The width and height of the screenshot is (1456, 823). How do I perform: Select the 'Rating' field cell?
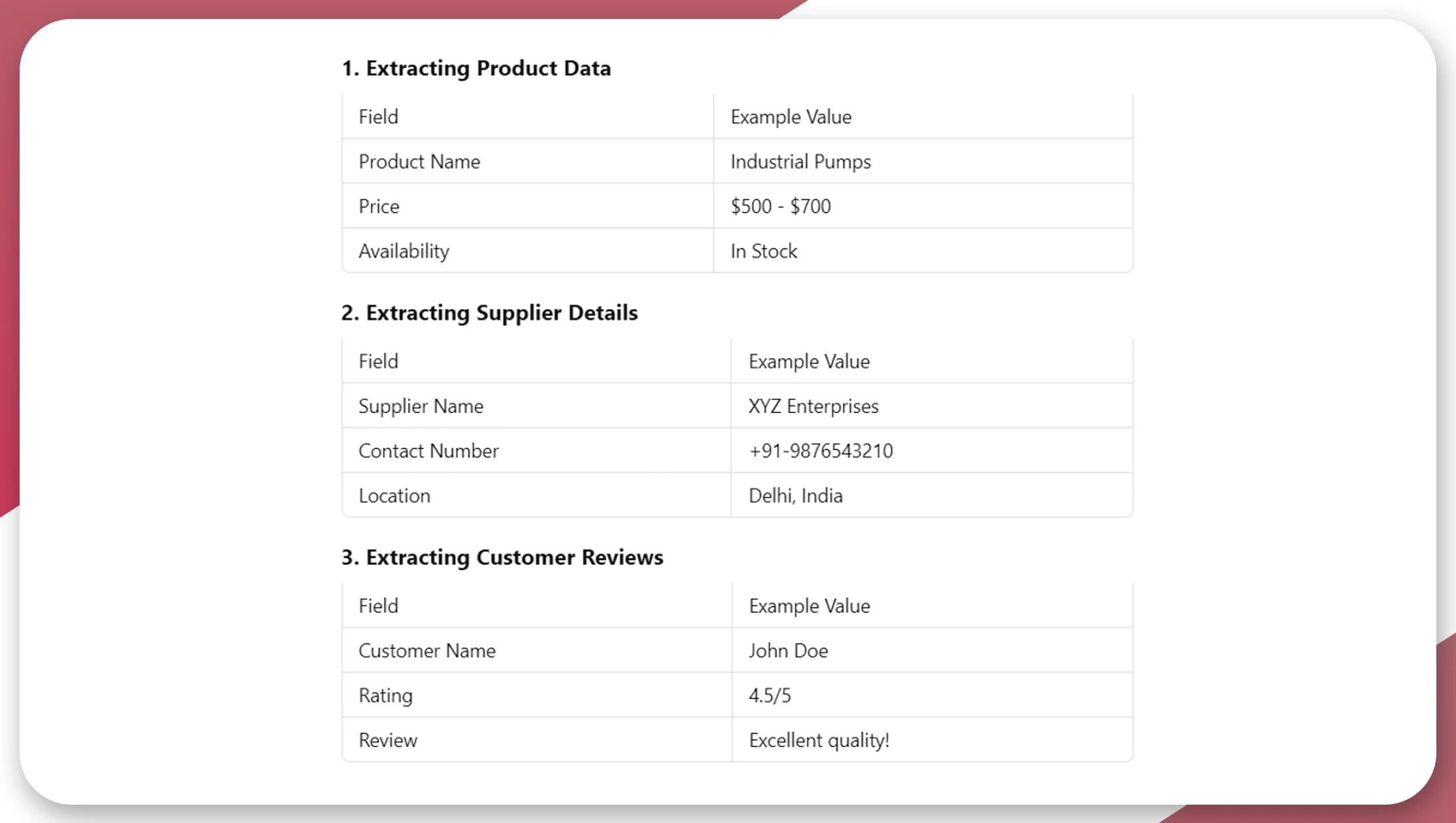click(x=386, y=695)
